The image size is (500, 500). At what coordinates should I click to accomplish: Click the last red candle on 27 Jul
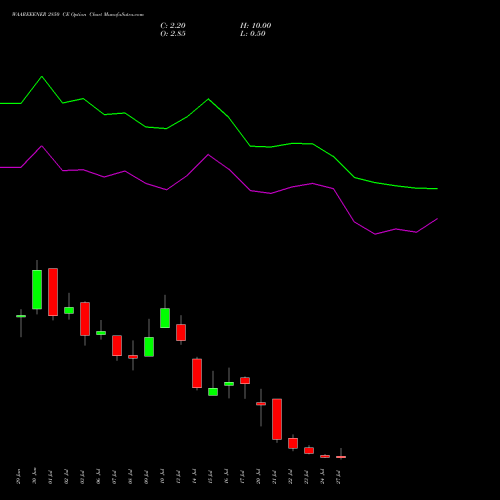pyautogui.click(x=341, y=457)
